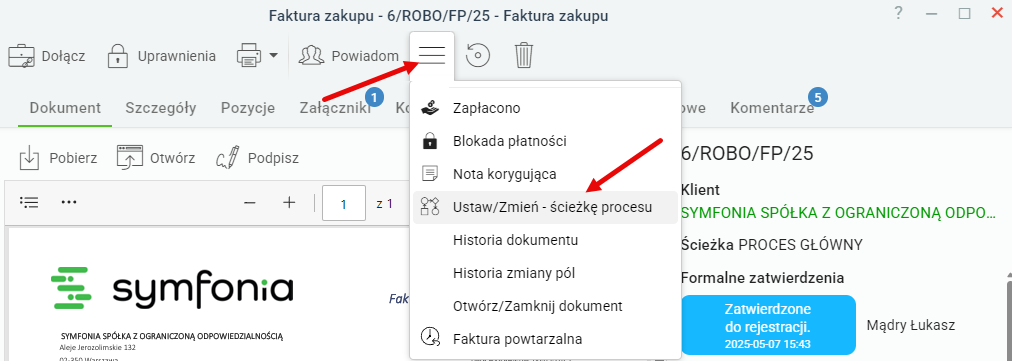
Task: Choose Faktura powtarzalna from menu
Action: tap(545, 338)
